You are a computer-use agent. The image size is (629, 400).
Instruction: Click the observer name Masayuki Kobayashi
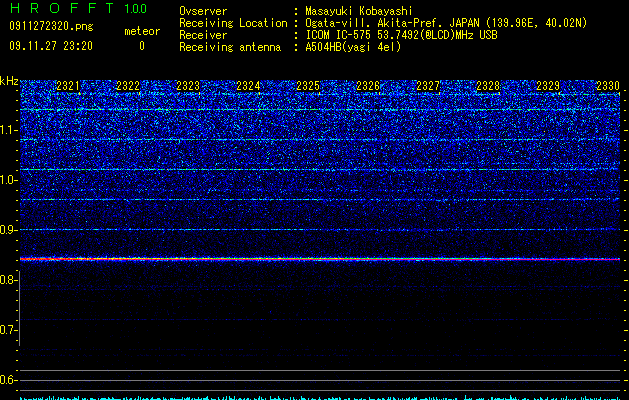359,11
